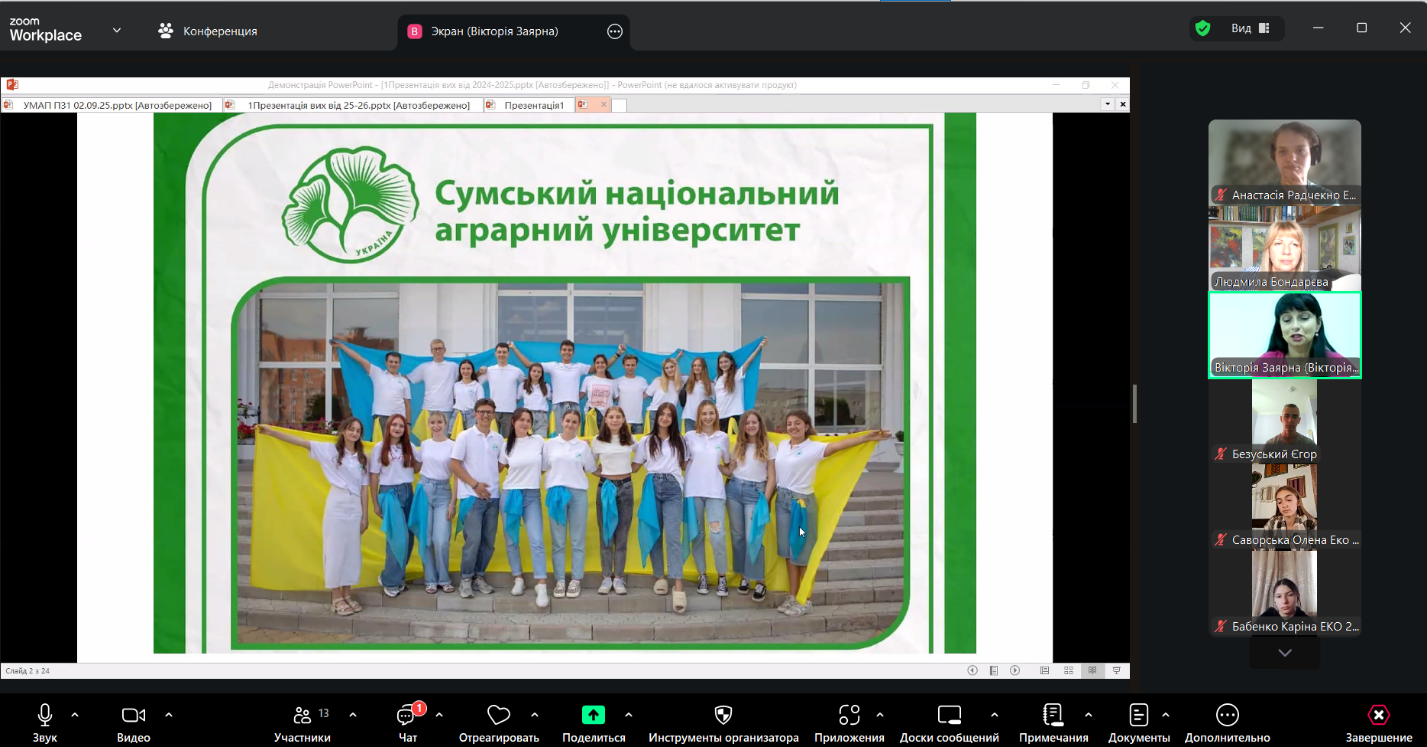
Task: Click the red Завершение end meeting icon
Action: 1379,715
